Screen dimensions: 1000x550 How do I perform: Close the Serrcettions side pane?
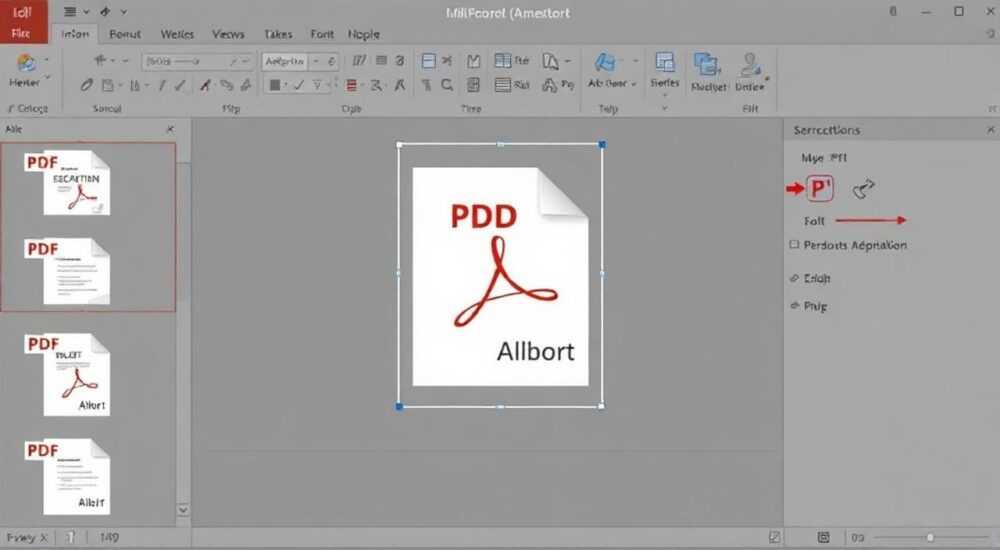pyautogui.click(x=990, y=130)
